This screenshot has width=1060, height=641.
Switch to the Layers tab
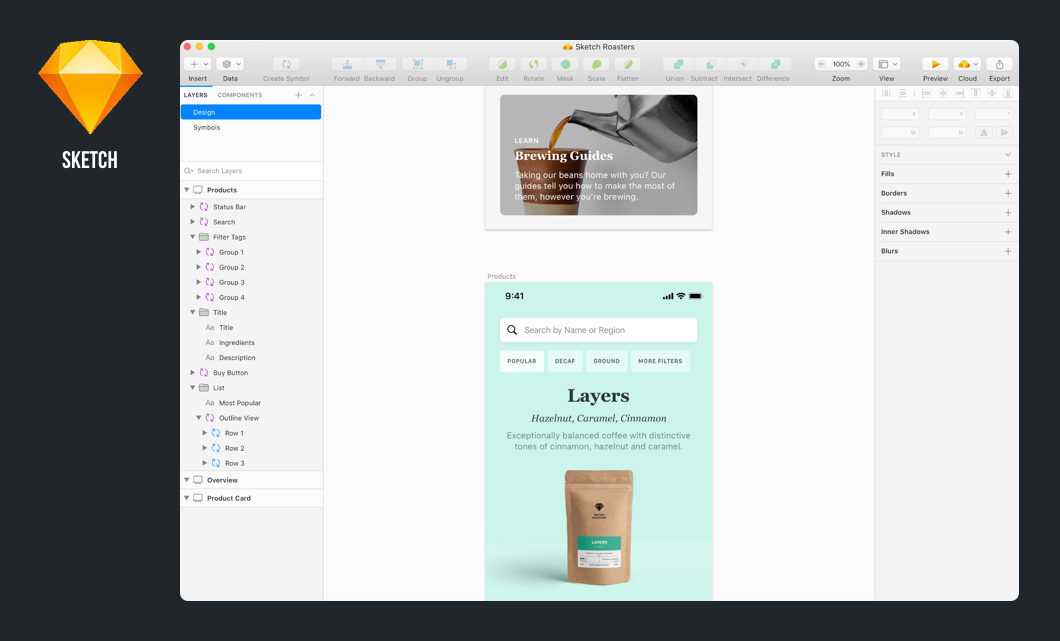click(195, 95)
